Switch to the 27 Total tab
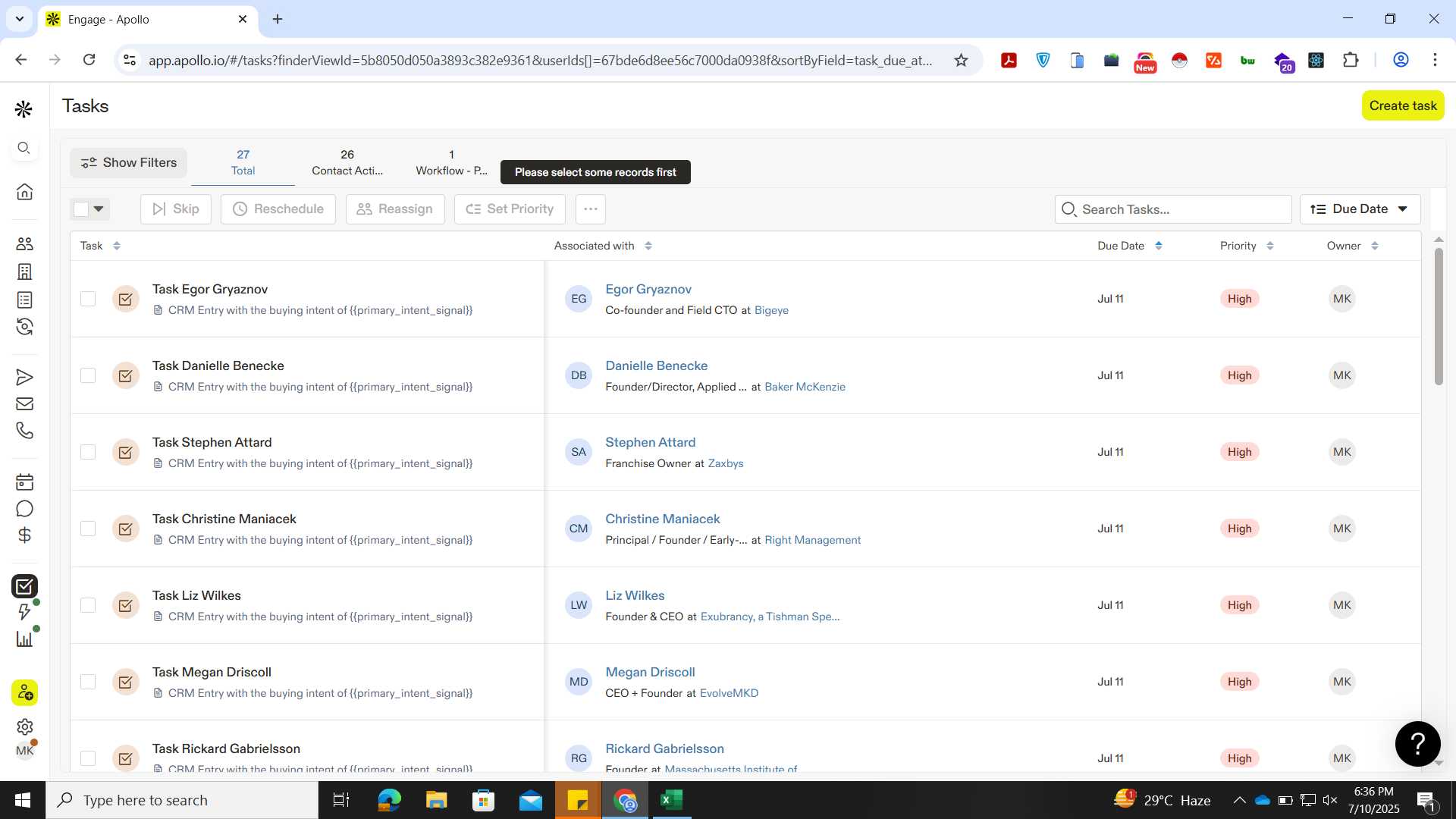 click(x=243, y=162)
